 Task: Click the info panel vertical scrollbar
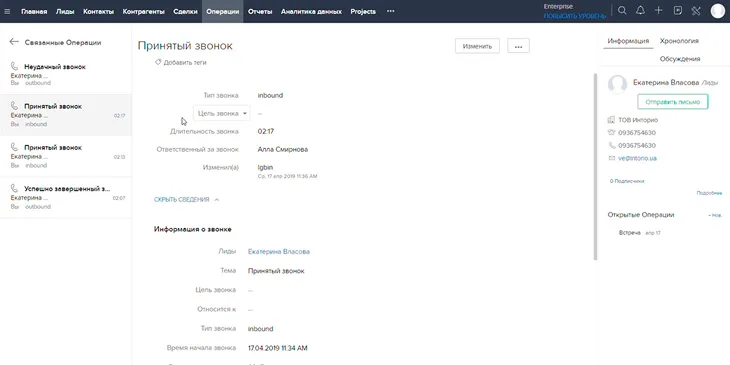595,166
